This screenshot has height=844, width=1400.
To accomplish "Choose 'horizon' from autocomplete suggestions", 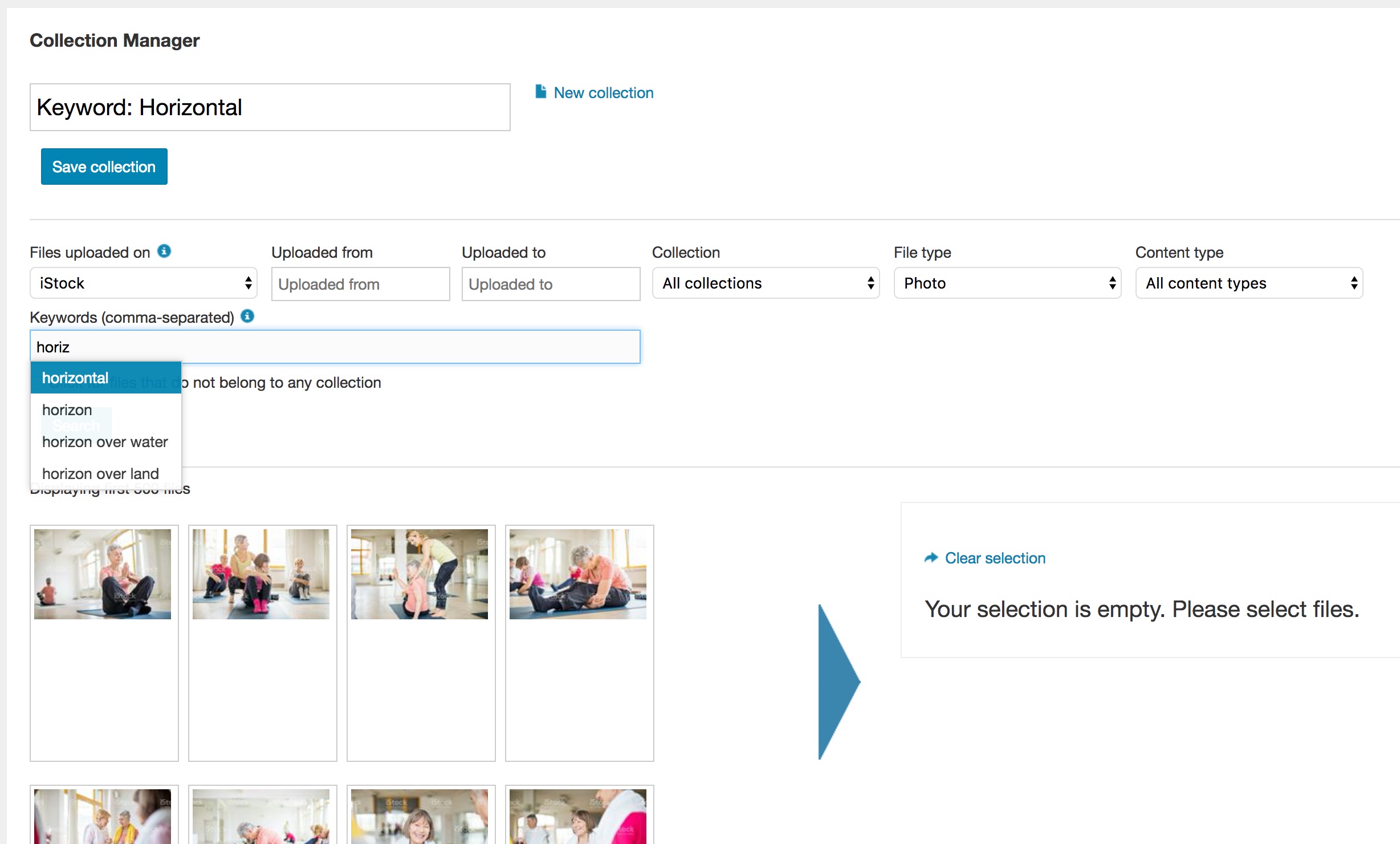I will pyautogui.click(x=106, y=409).
